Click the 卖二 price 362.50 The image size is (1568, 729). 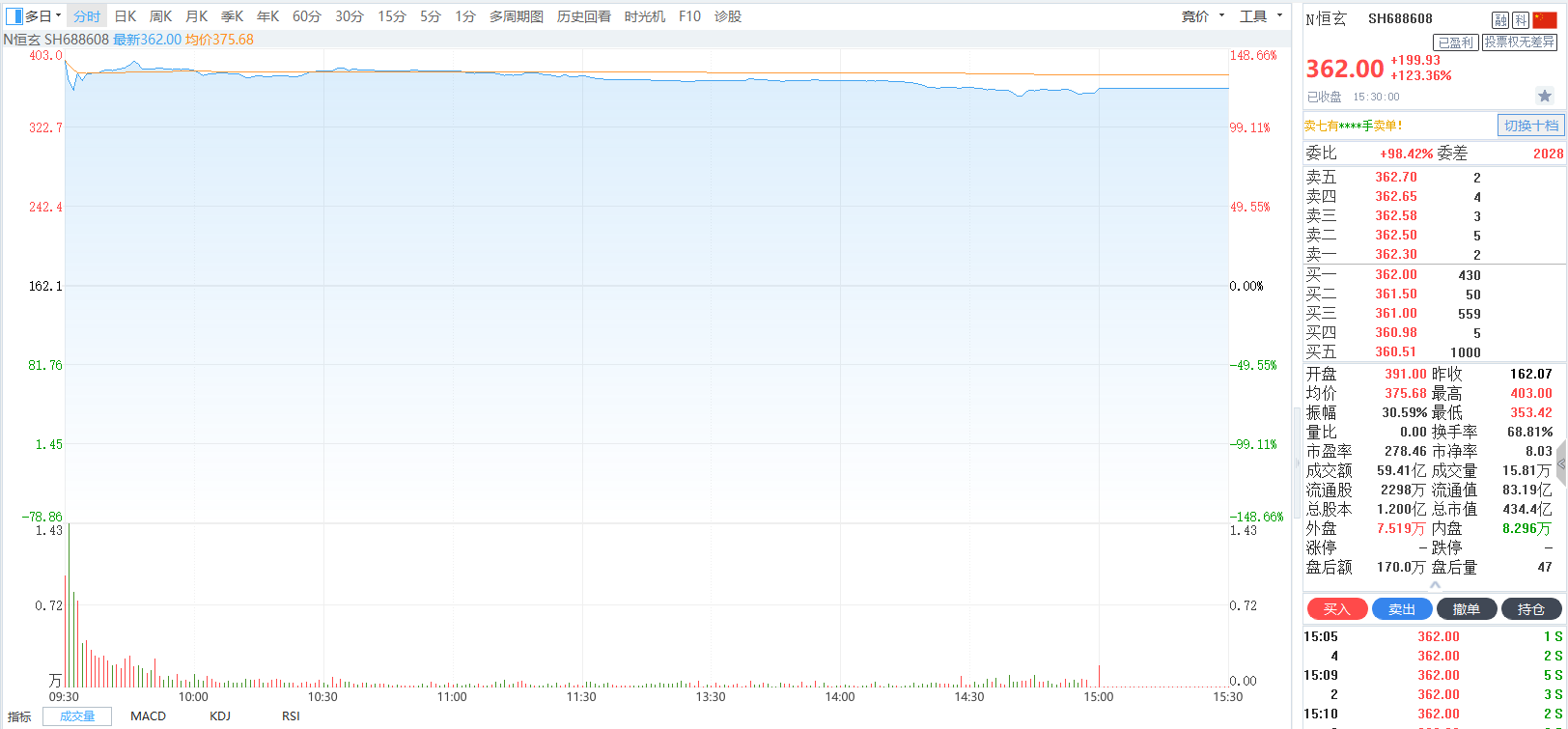(x=1396, y=236)
